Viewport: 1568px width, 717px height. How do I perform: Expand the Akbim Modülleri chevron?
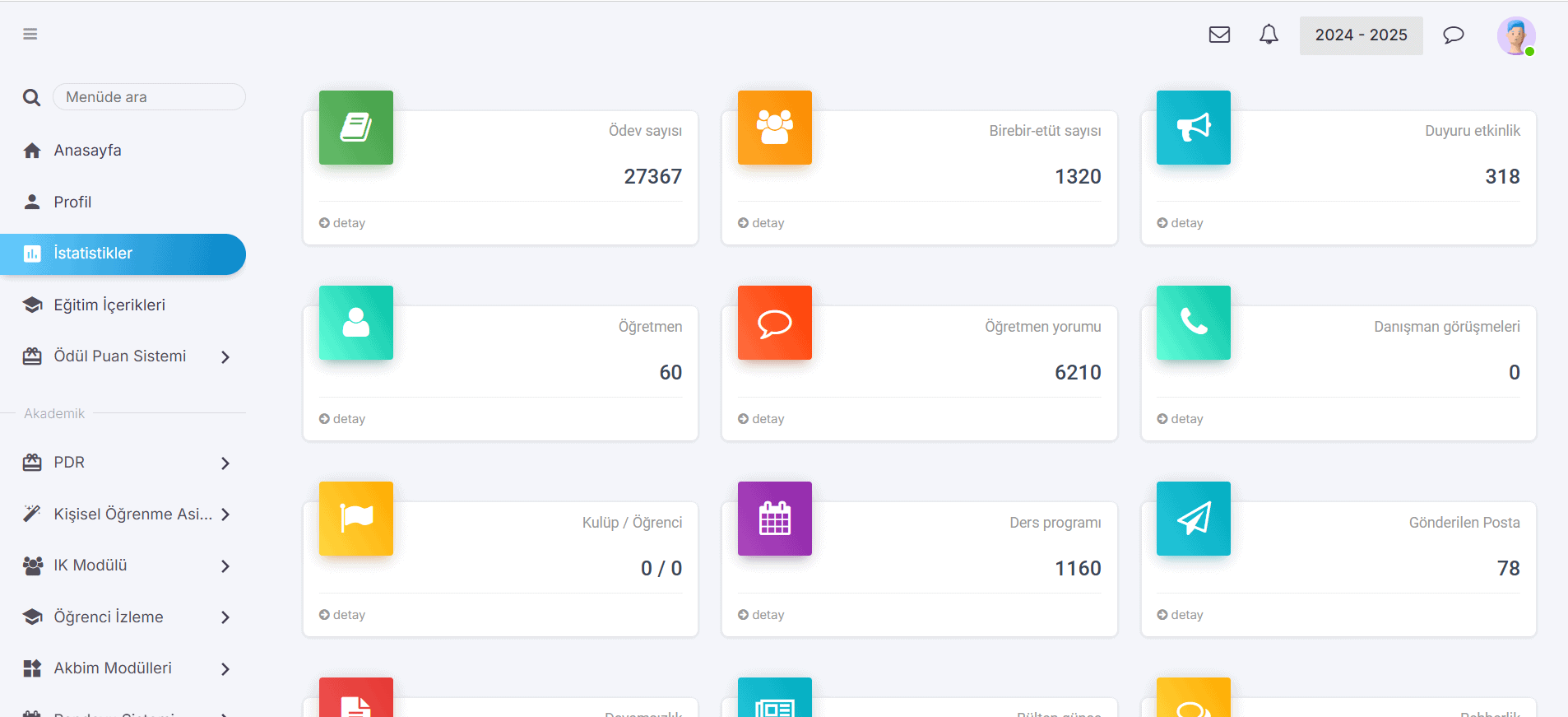point(225,669)
